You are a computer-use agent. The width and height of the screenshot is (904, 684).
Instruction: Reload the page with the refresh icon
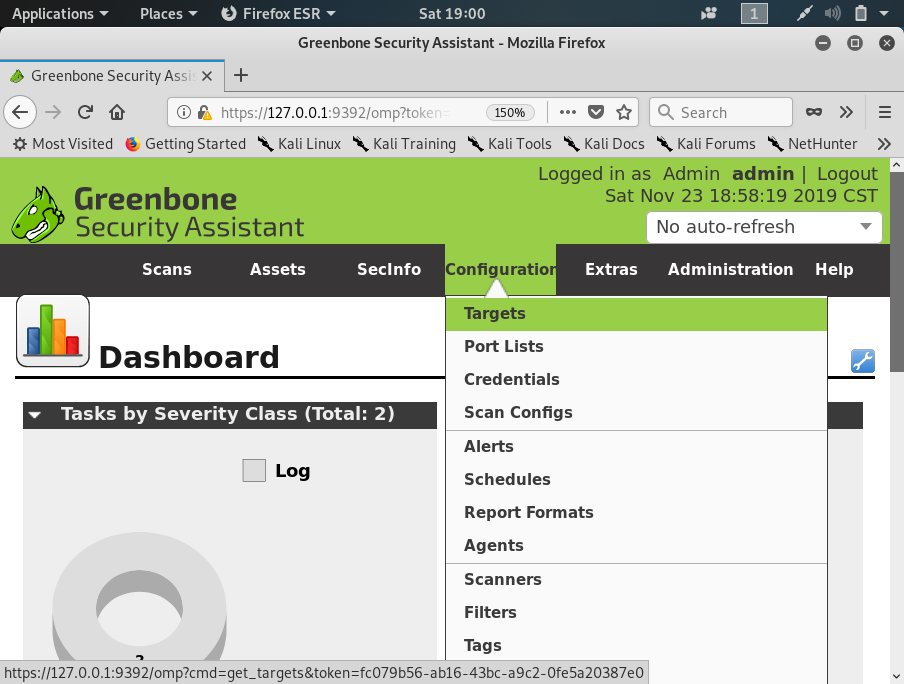(85, 112)
